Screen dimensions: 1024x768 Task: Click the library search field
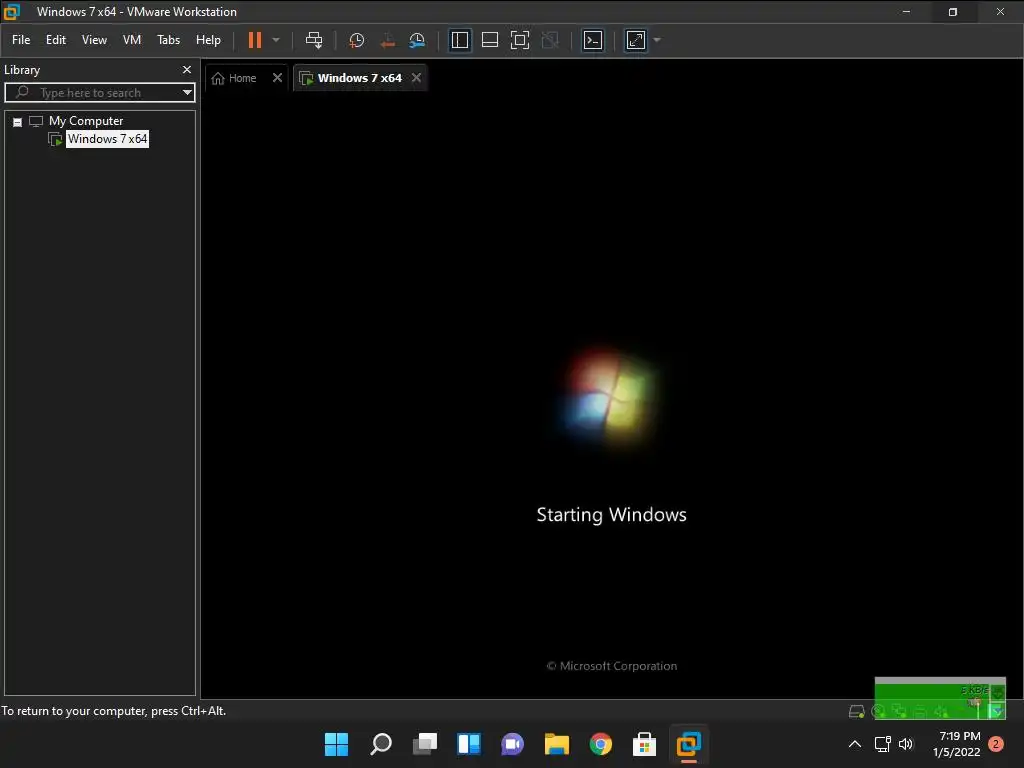98,93
